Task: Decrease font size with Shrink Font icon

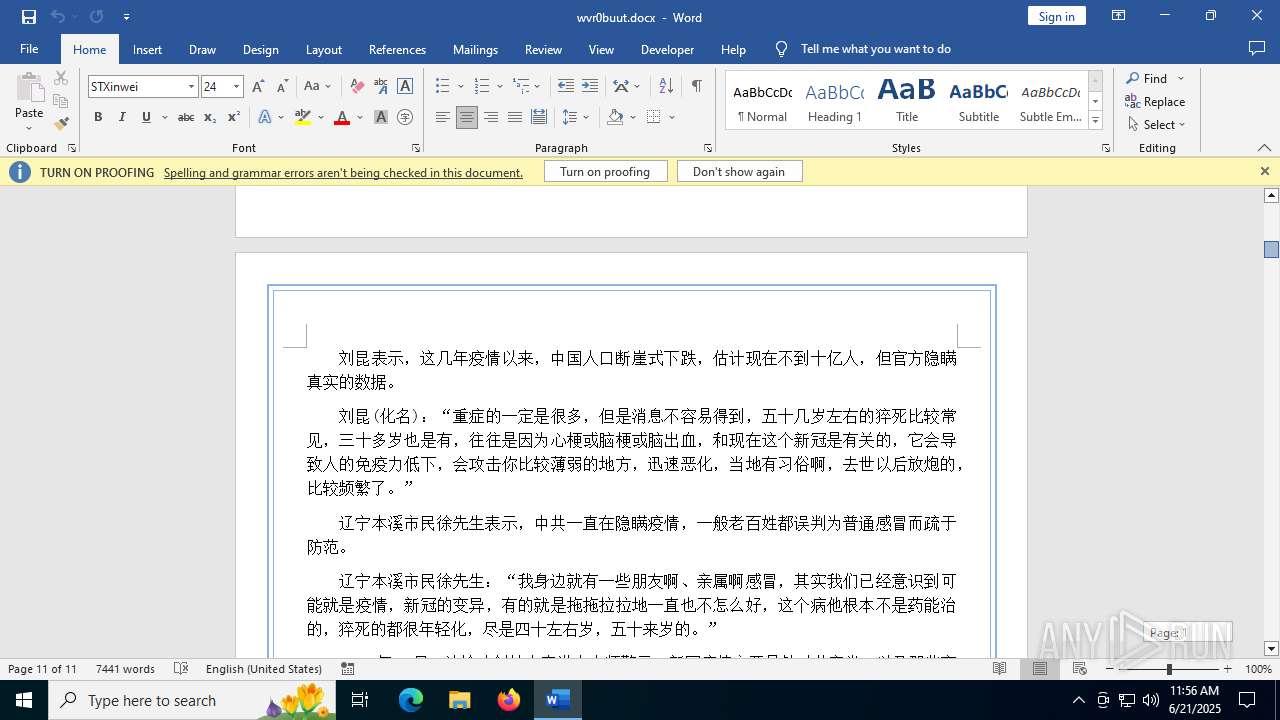Action: (x=282, y=86)
